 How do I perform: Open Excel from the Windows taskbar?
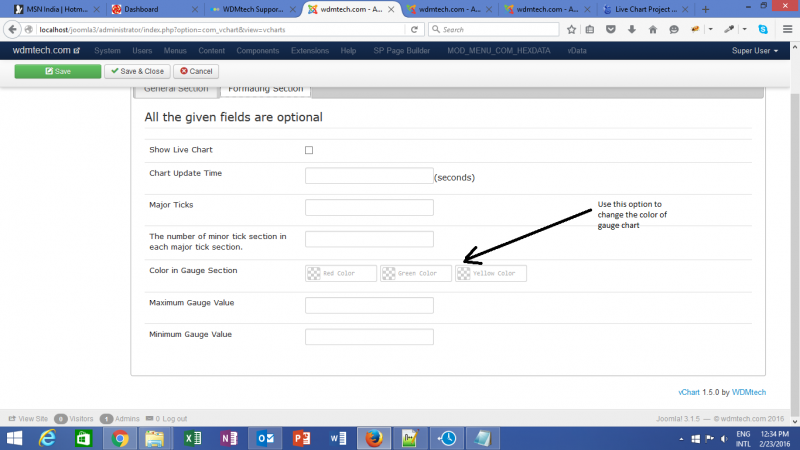click(190, 438)
